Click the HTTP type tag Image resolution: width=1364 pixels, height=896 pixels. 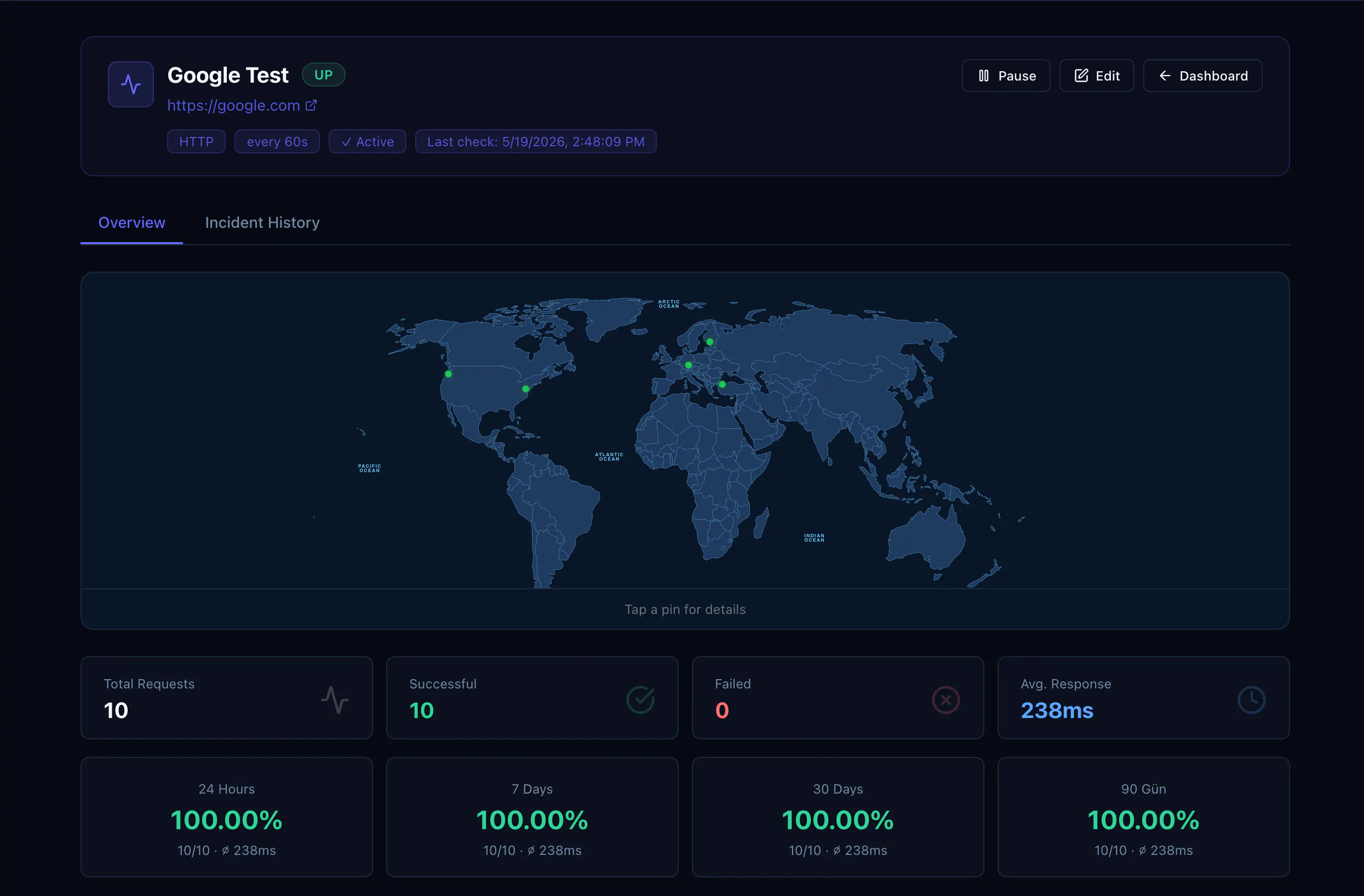[196, 141]
